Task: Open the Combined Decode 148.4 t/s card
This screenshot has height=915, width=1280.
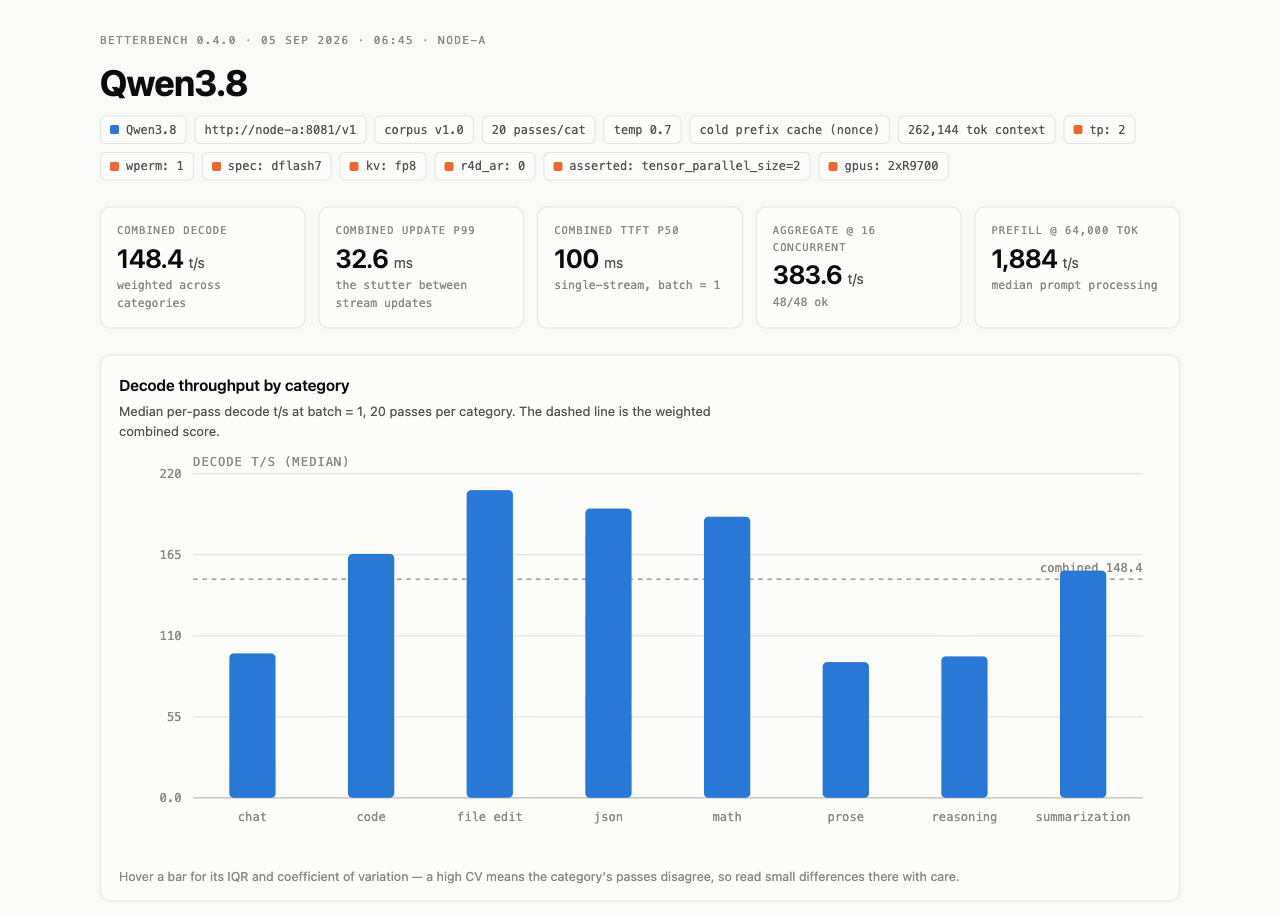Action: pos(202,267)
